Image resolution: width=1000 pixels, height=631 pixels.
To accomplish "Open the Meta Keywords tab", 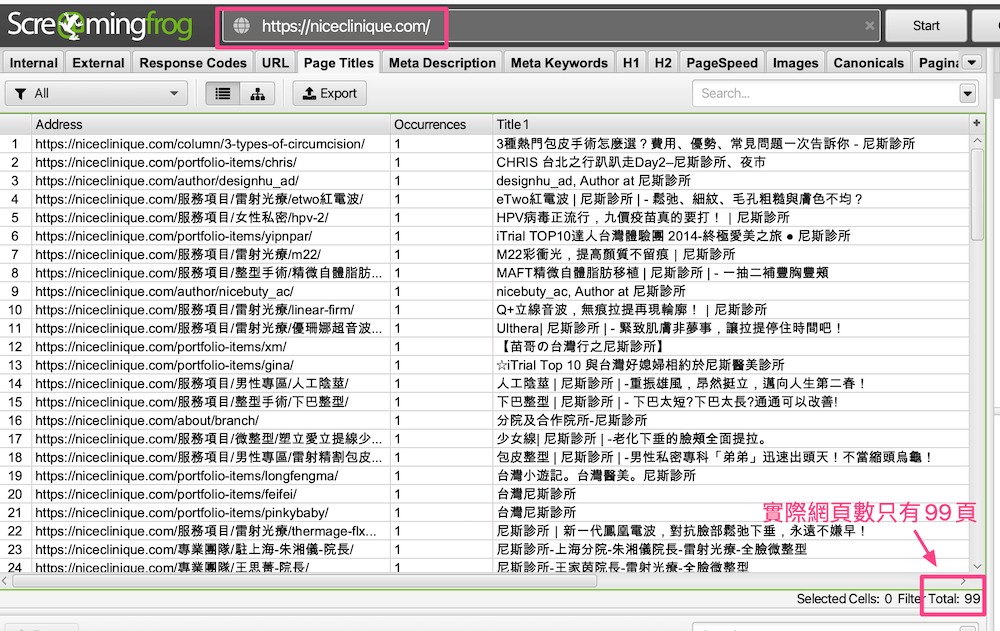I will coord(559,63).
